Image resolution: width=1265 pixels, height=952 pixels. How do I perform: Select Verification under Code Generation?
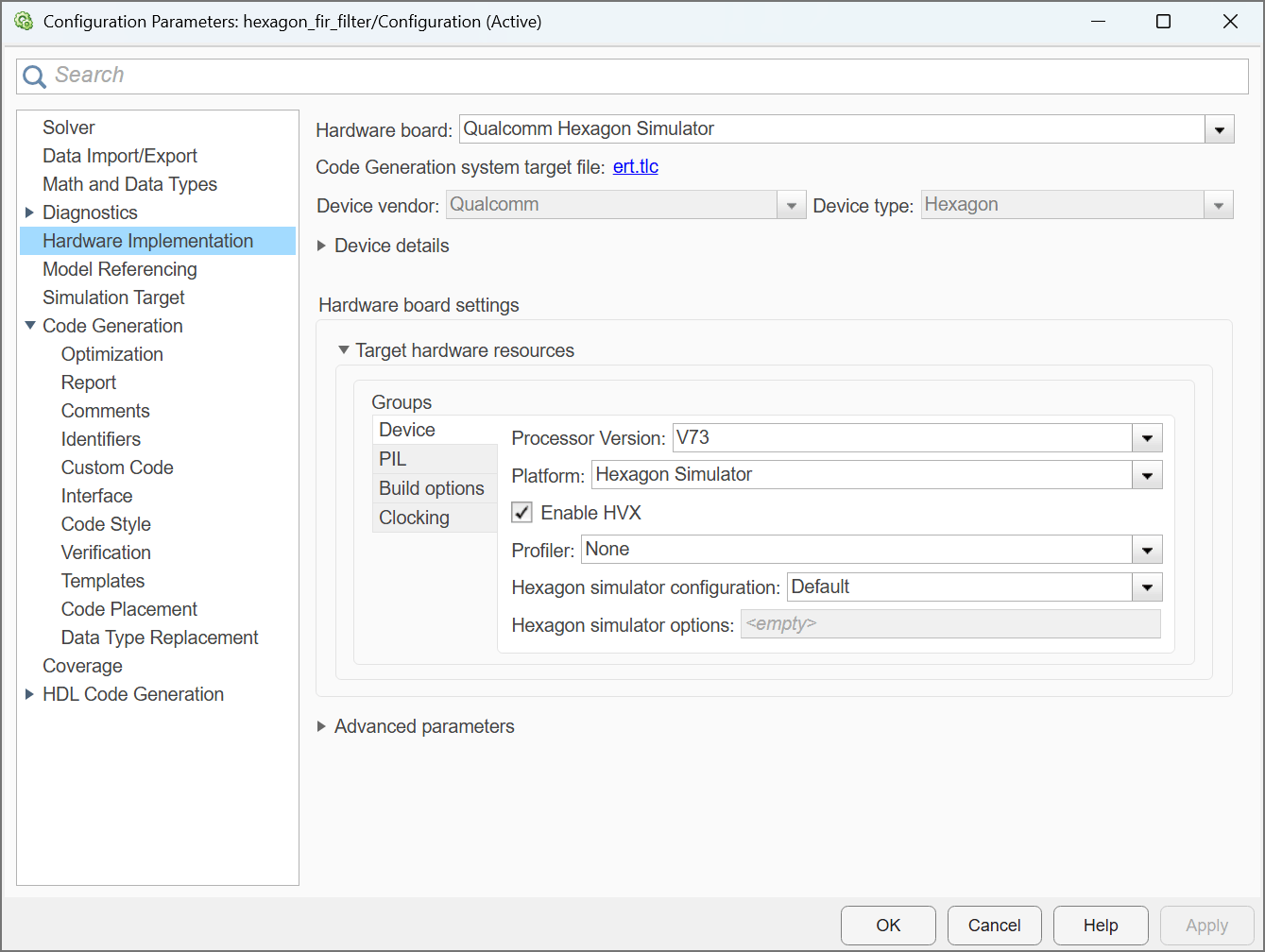pyautogui.click(x=106, y=552)
